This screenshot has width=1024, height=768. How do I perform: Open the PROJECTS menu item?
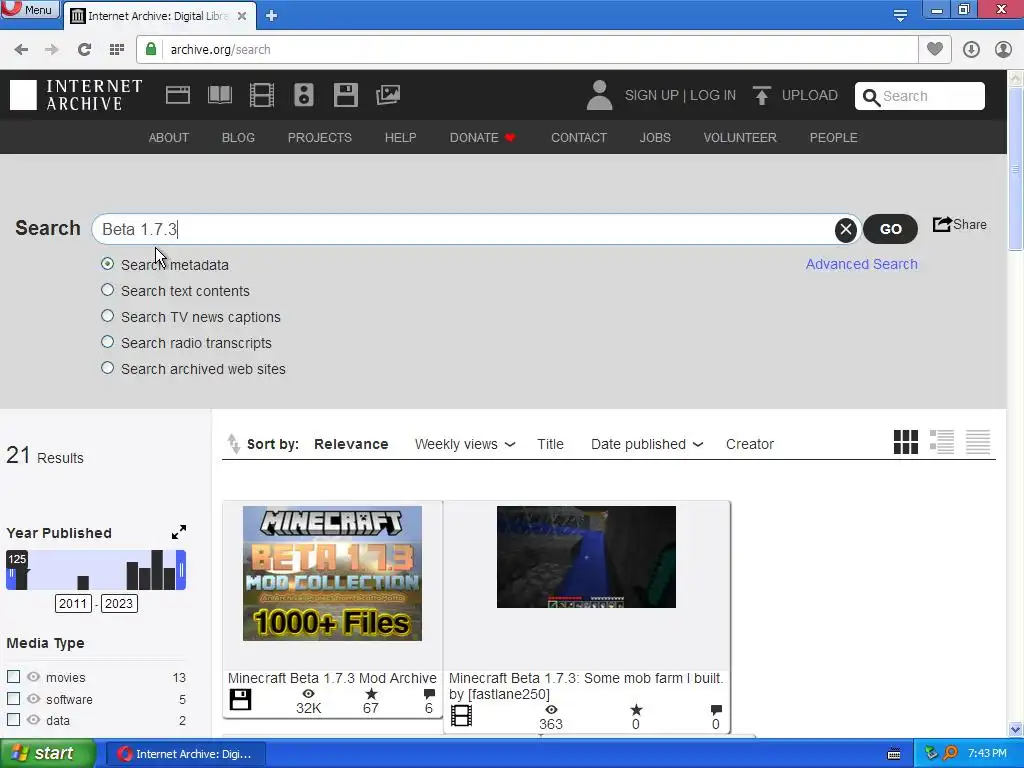(320, 138)
